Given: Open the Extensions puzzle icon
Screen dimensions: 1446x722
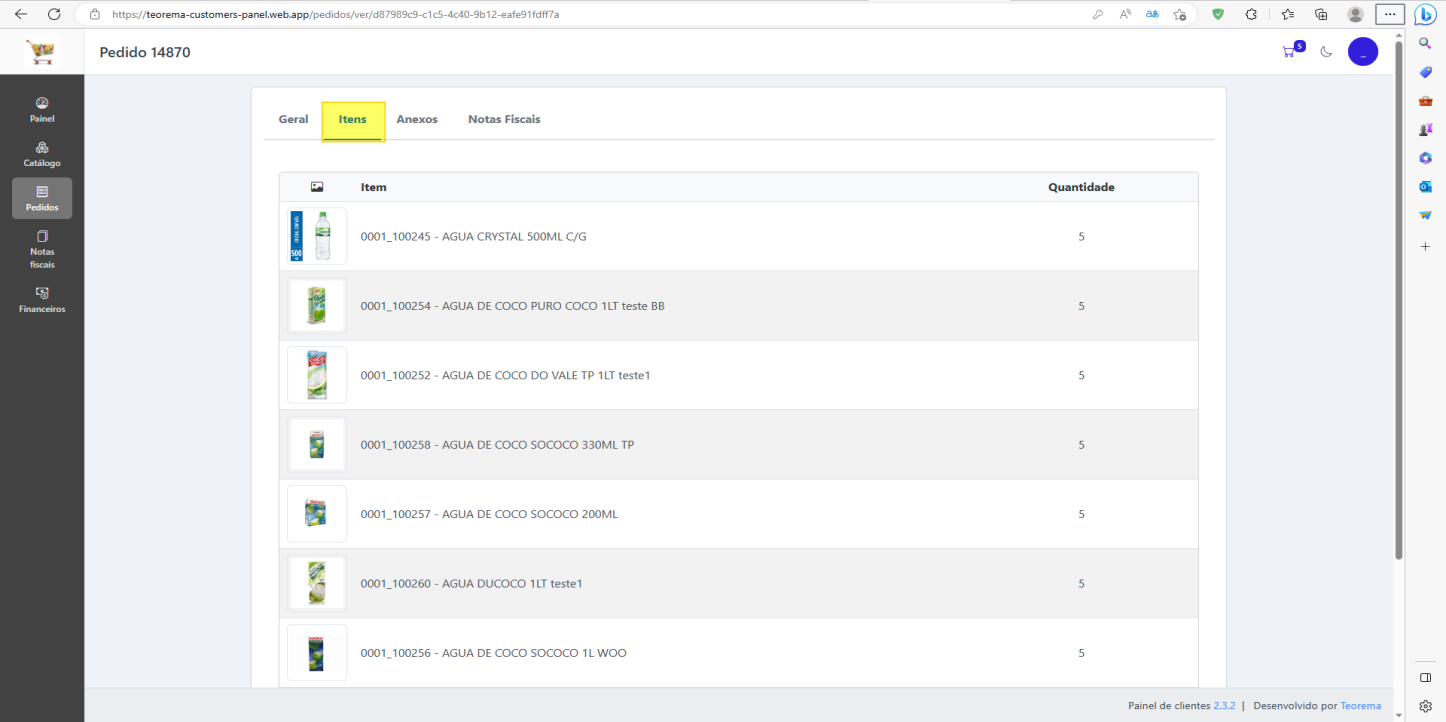Looking at the screenshot, I should click(x=1251, y=14).
